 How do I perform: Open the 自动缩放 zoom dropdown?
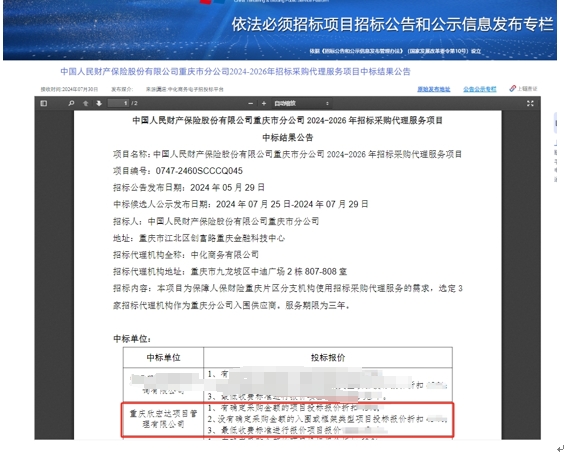pyautogui.click(x=301, y=104)
